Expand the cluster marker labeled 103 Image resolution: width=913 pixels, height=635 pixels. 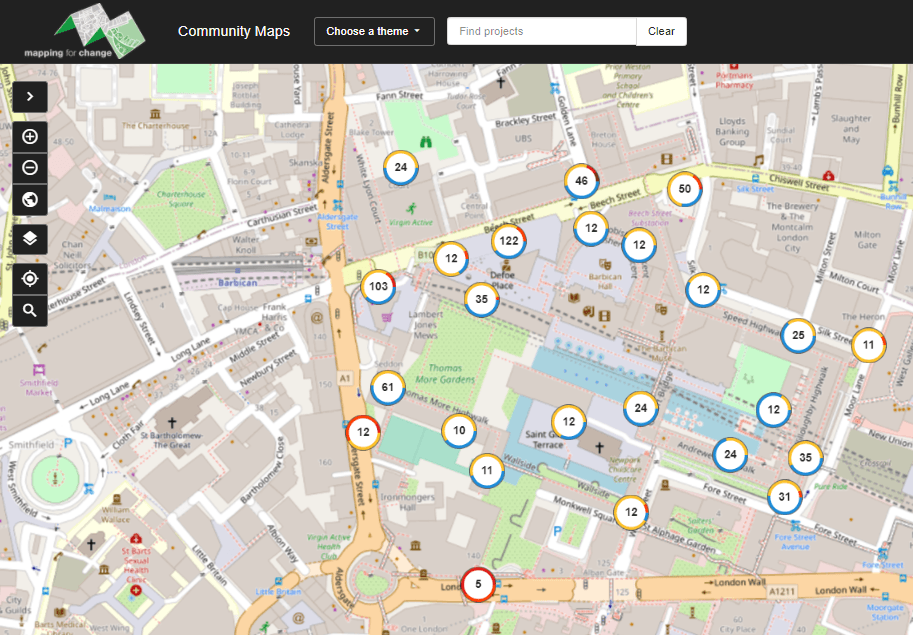point(378,286)
